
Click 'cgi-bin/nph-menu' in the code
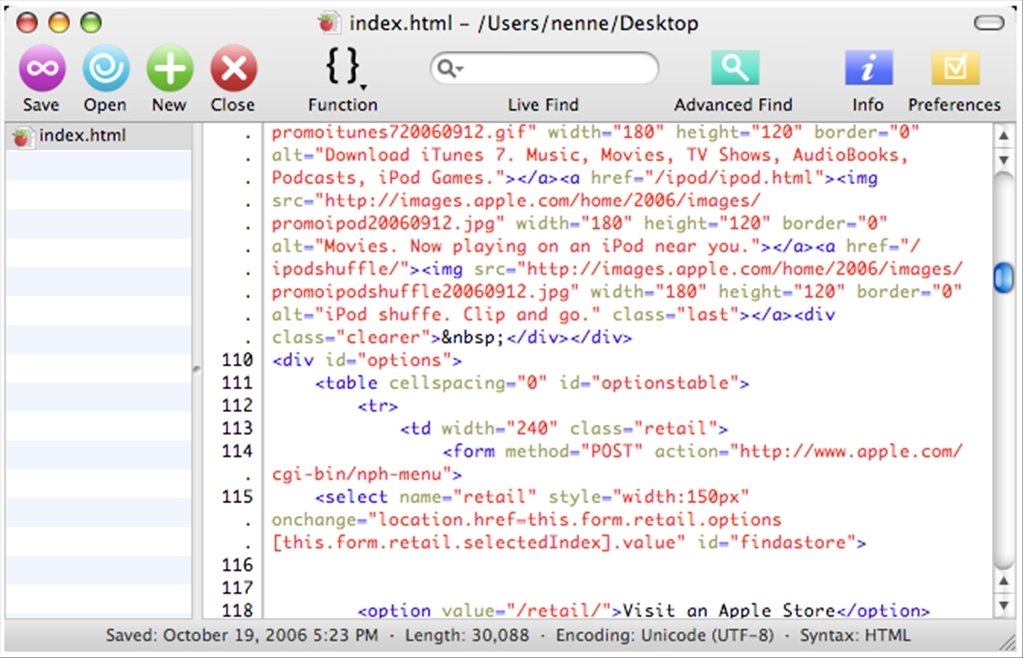tap(357, 474)
